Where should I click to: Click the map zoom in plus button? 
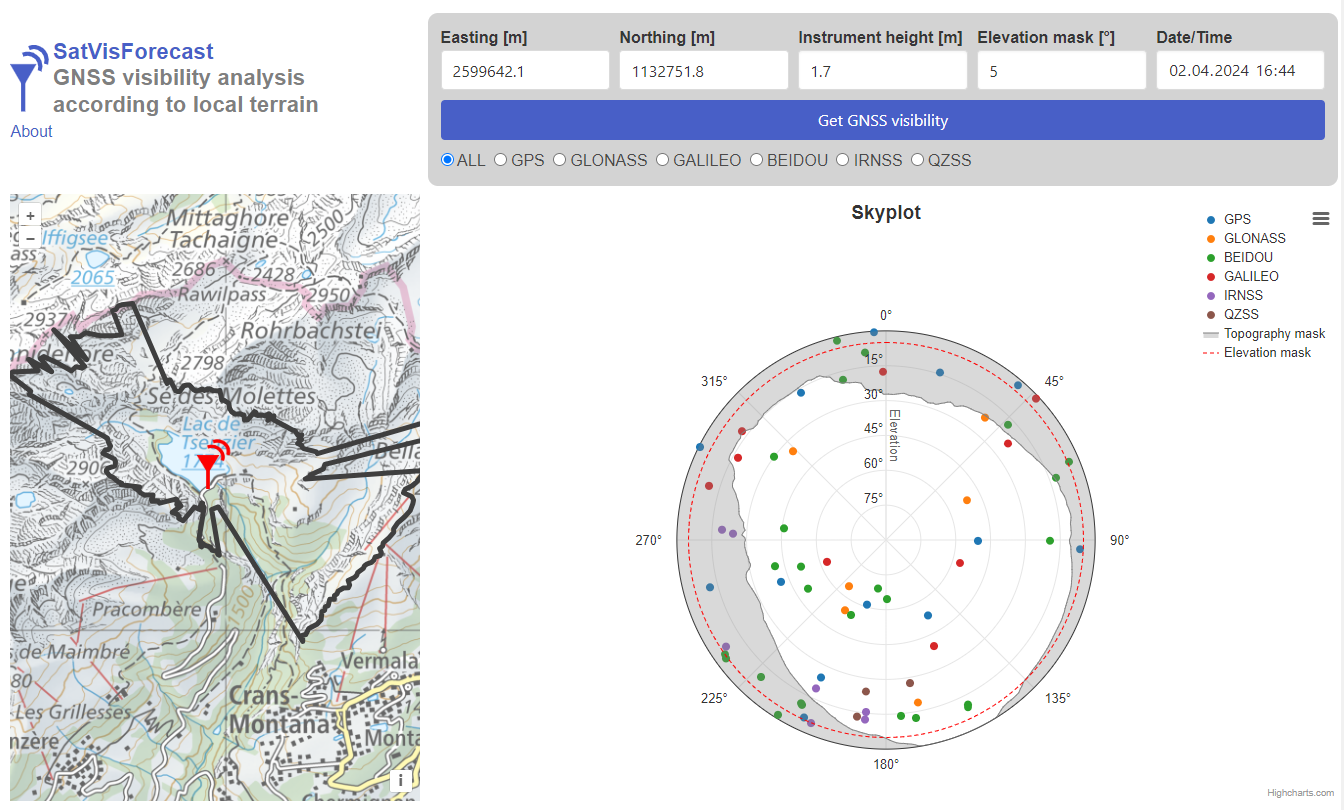[x=30, y=215]
